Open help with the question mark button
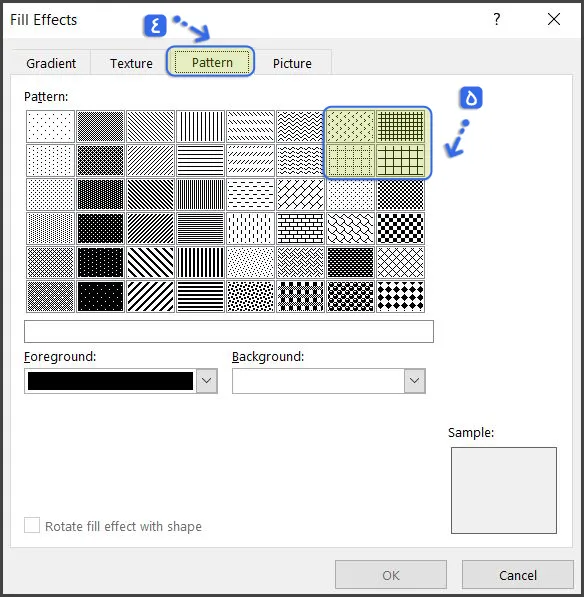This screenshot has width=584, height=597. click(497, 19)
